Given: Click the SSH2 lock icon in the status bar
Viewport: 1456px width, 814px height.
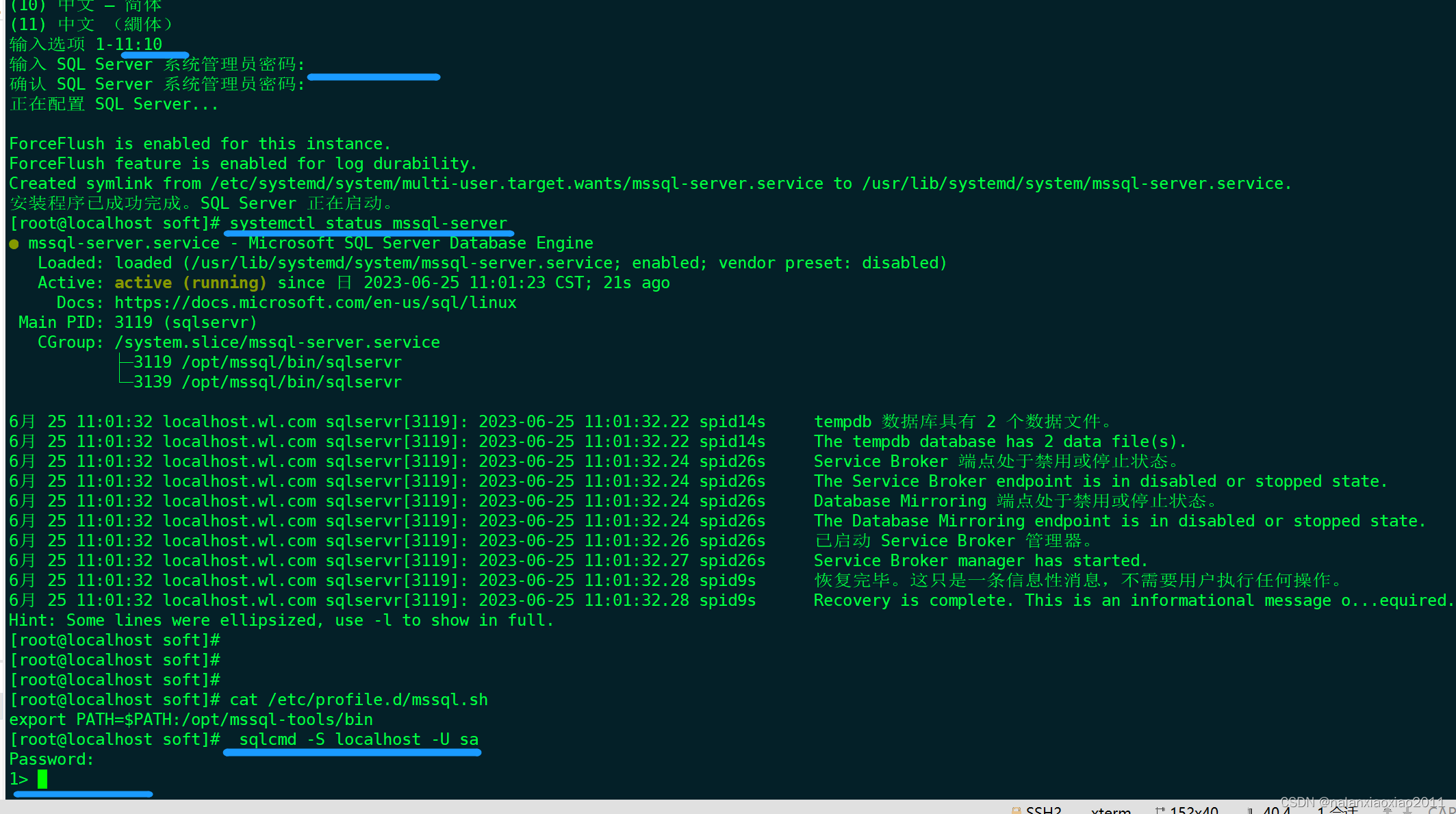Looking at the screenshot, I should (x=1016, y=811).
